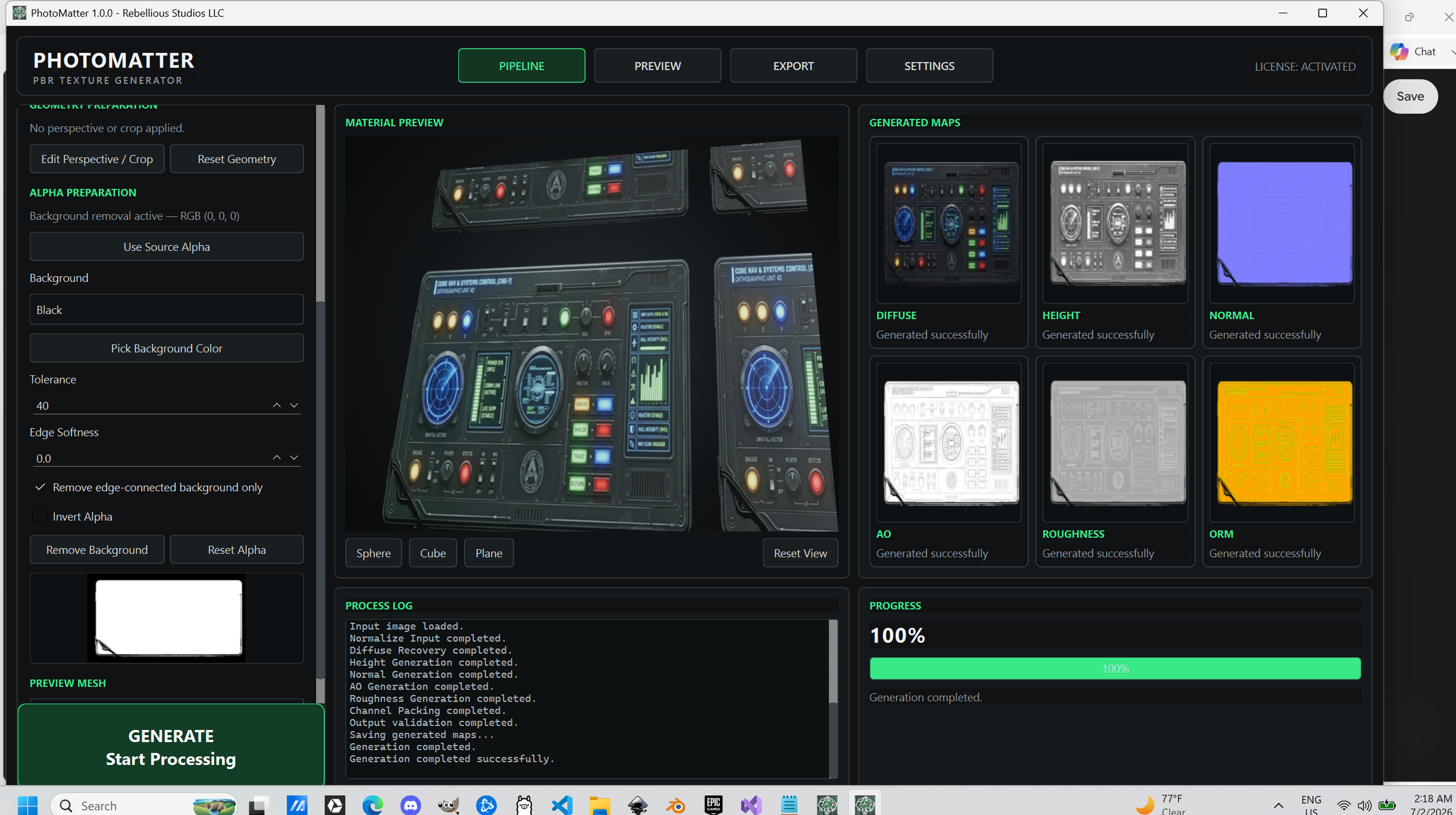Open weather widget showing 77°F
Screen dimensions: 1456x815
coord(1160,805)
